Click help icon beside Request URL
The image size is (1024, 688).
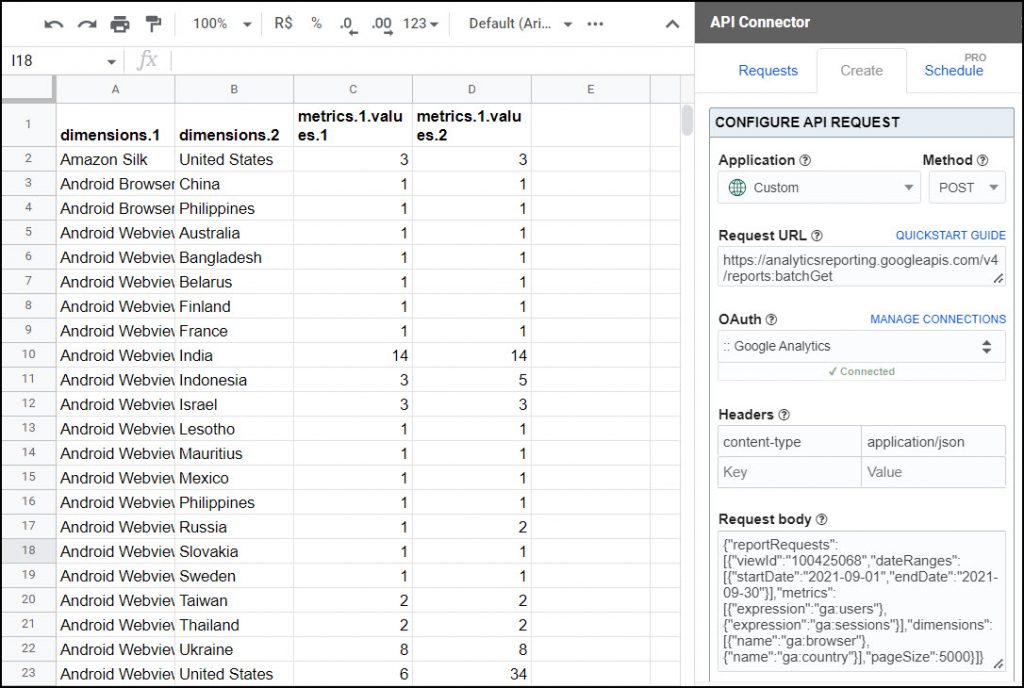817,236
